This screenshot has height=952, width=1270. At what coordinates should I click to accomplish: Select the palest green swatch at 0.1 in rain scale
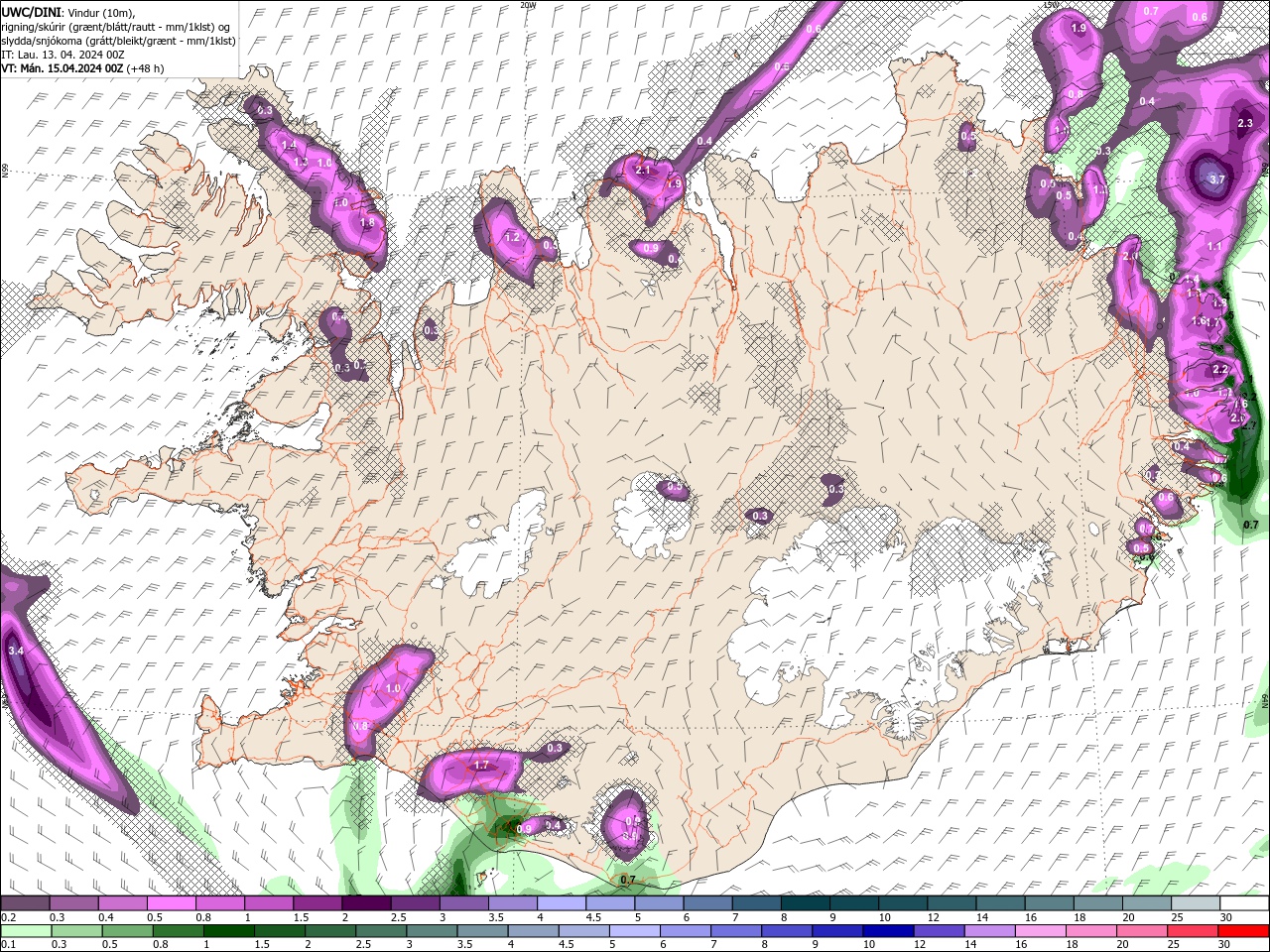click(x=25, y=931)
